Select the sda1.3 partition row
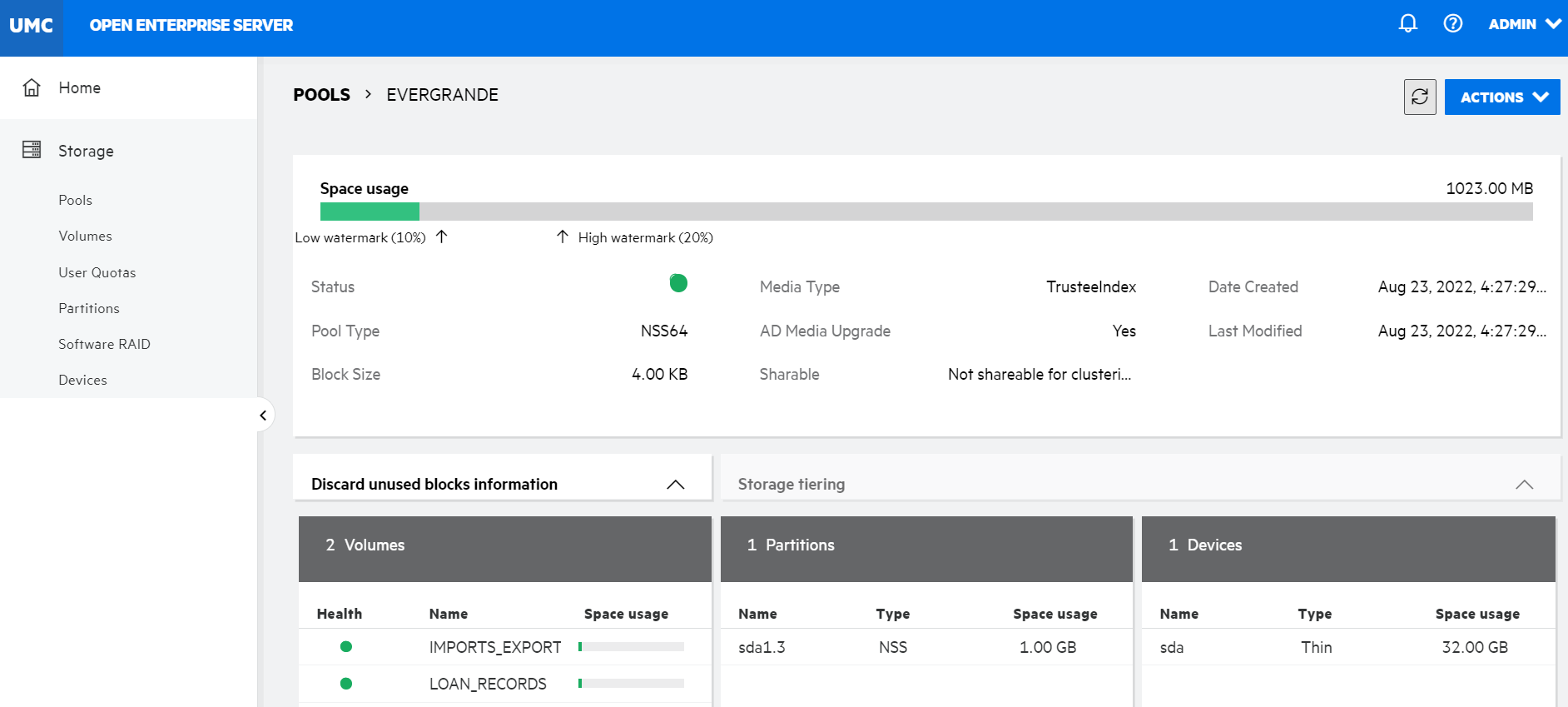 762,648
